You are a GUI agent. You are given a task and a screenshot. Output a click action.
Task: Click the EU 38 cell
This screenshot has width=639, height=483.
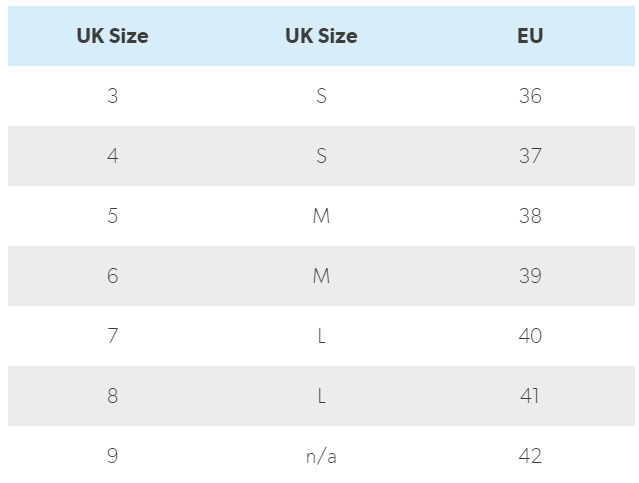tap(530, 216)
